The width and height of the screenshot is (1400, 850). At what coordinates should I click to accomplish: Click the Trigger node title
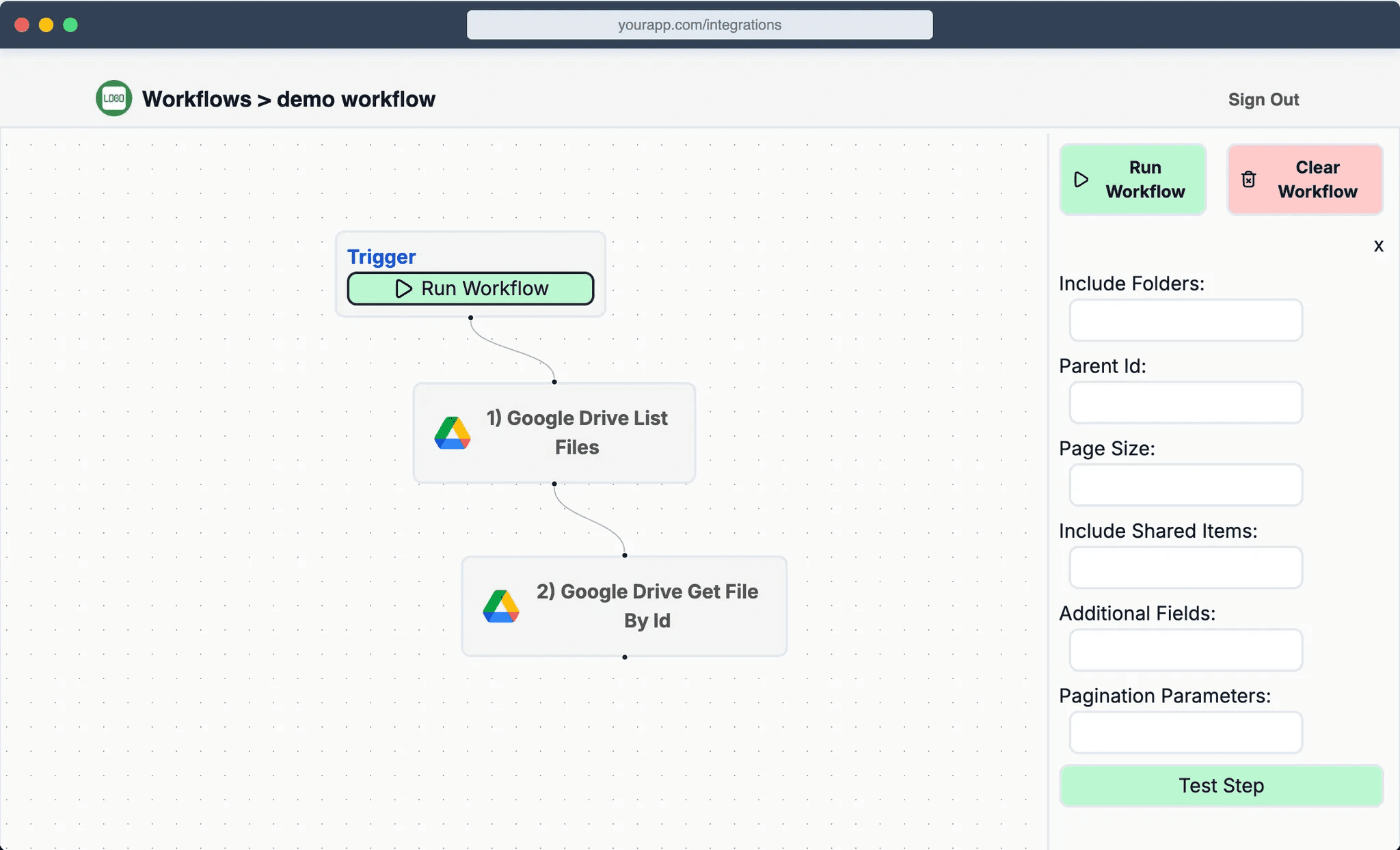coord(381,257)
